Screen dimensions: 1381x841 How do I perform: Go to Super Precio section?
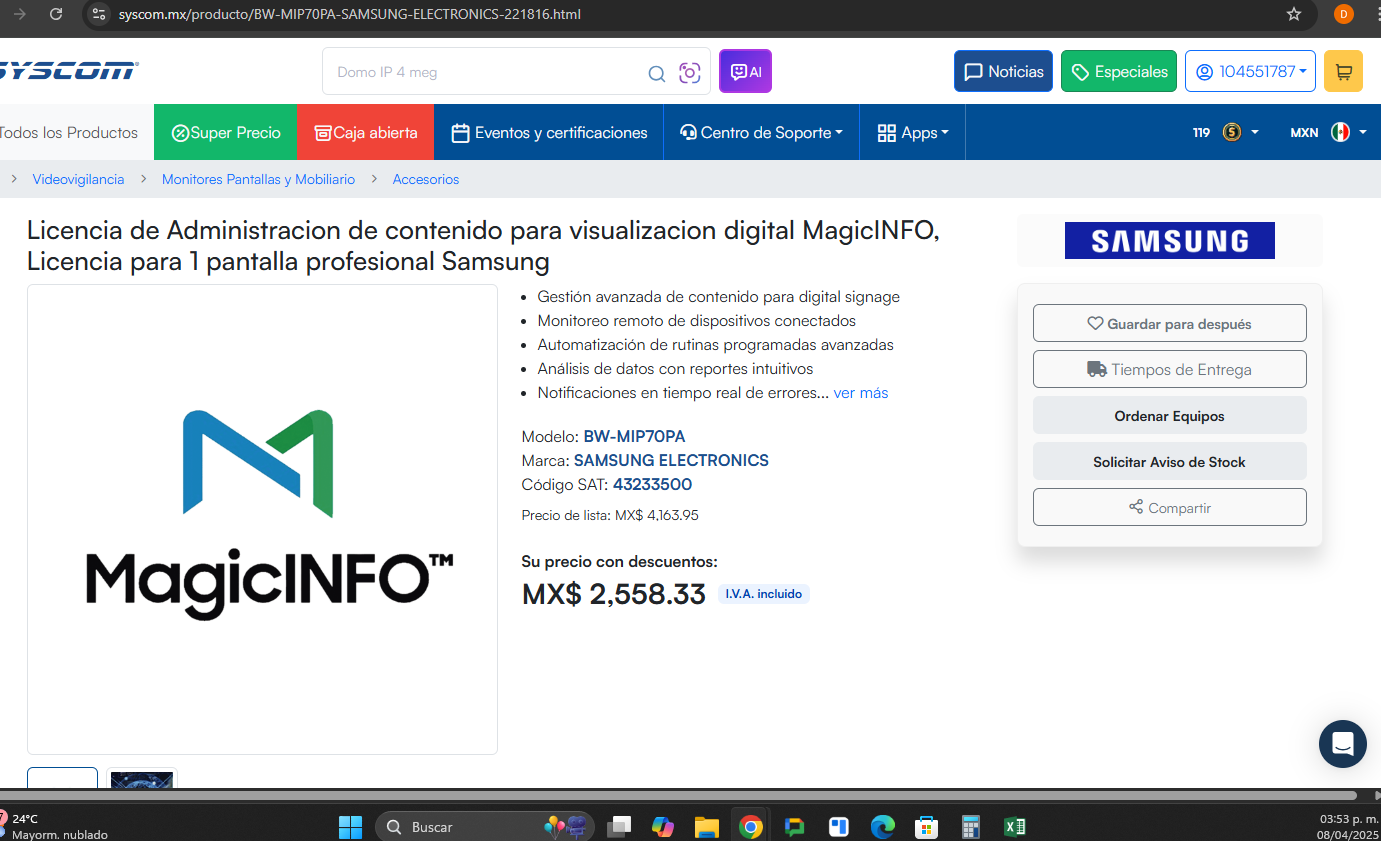click(226, 132)
